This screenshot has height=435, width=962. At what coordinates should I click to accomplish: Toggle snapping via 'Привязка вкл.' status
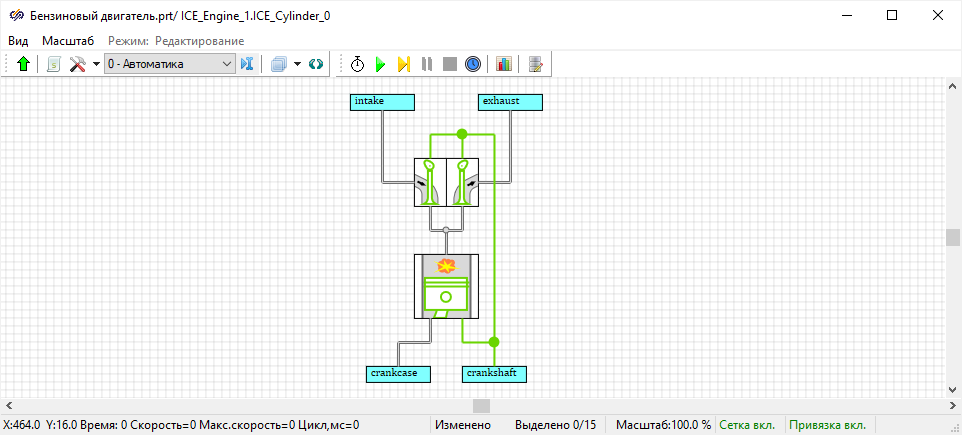click(829, 425)
